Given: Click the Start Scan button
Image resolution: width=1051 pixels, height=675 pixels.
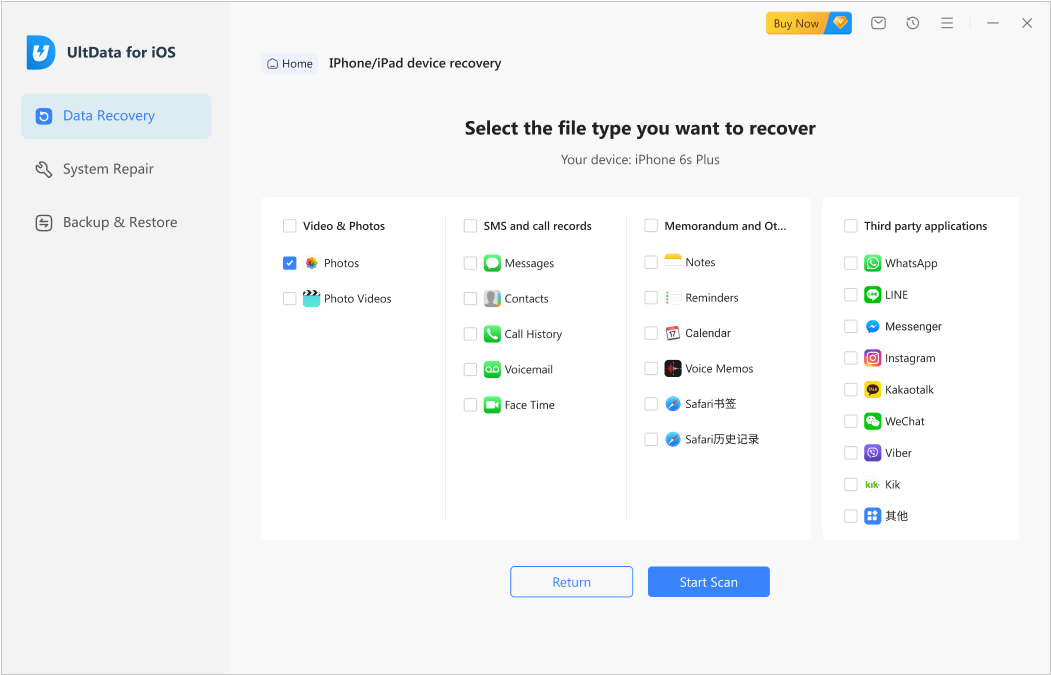Looking at the screenshot, I should click(x=708, y=582).
